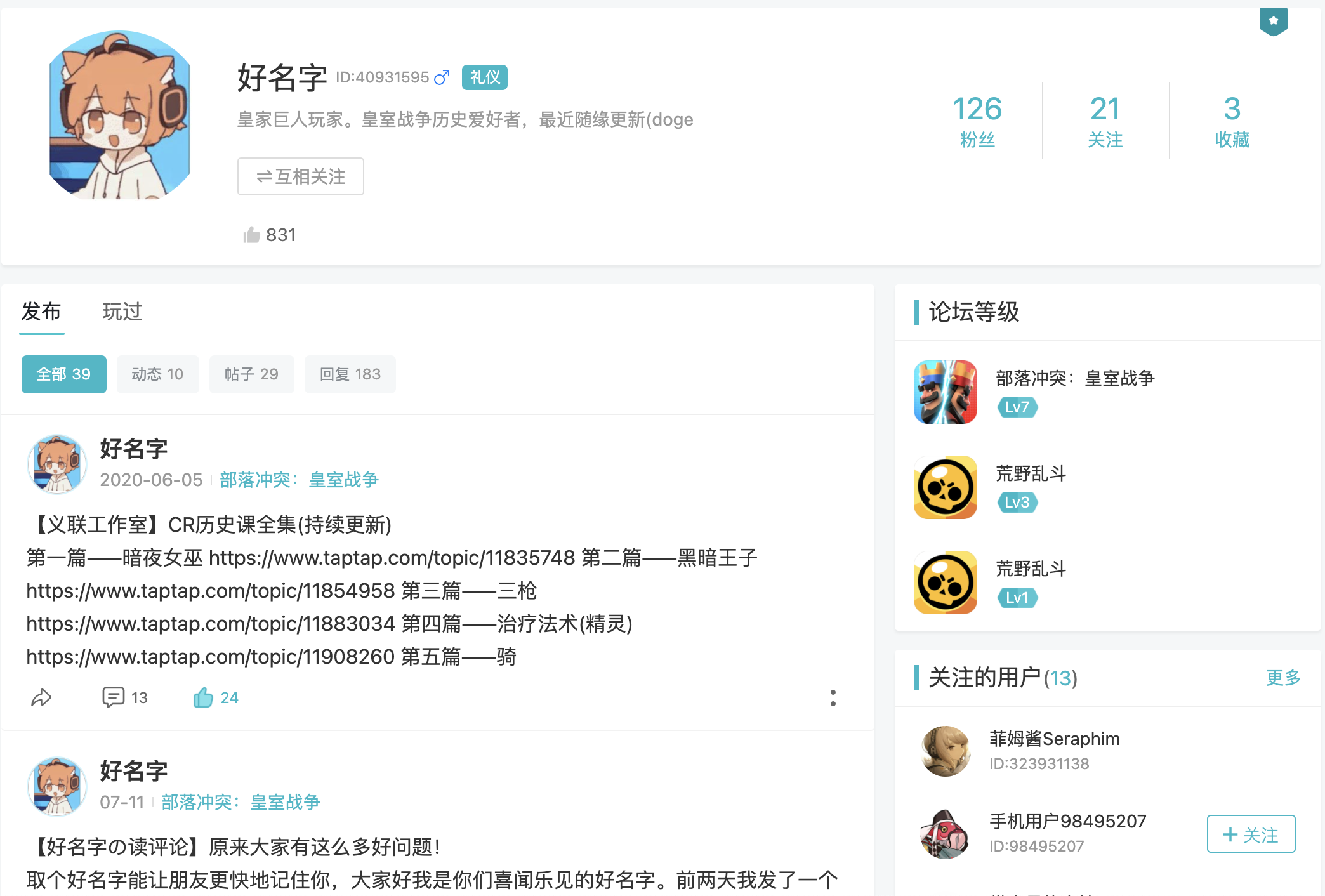The image size is (1325, 896).
Task: View the 126 粉丝 followers list
Action: coord(977,121)
